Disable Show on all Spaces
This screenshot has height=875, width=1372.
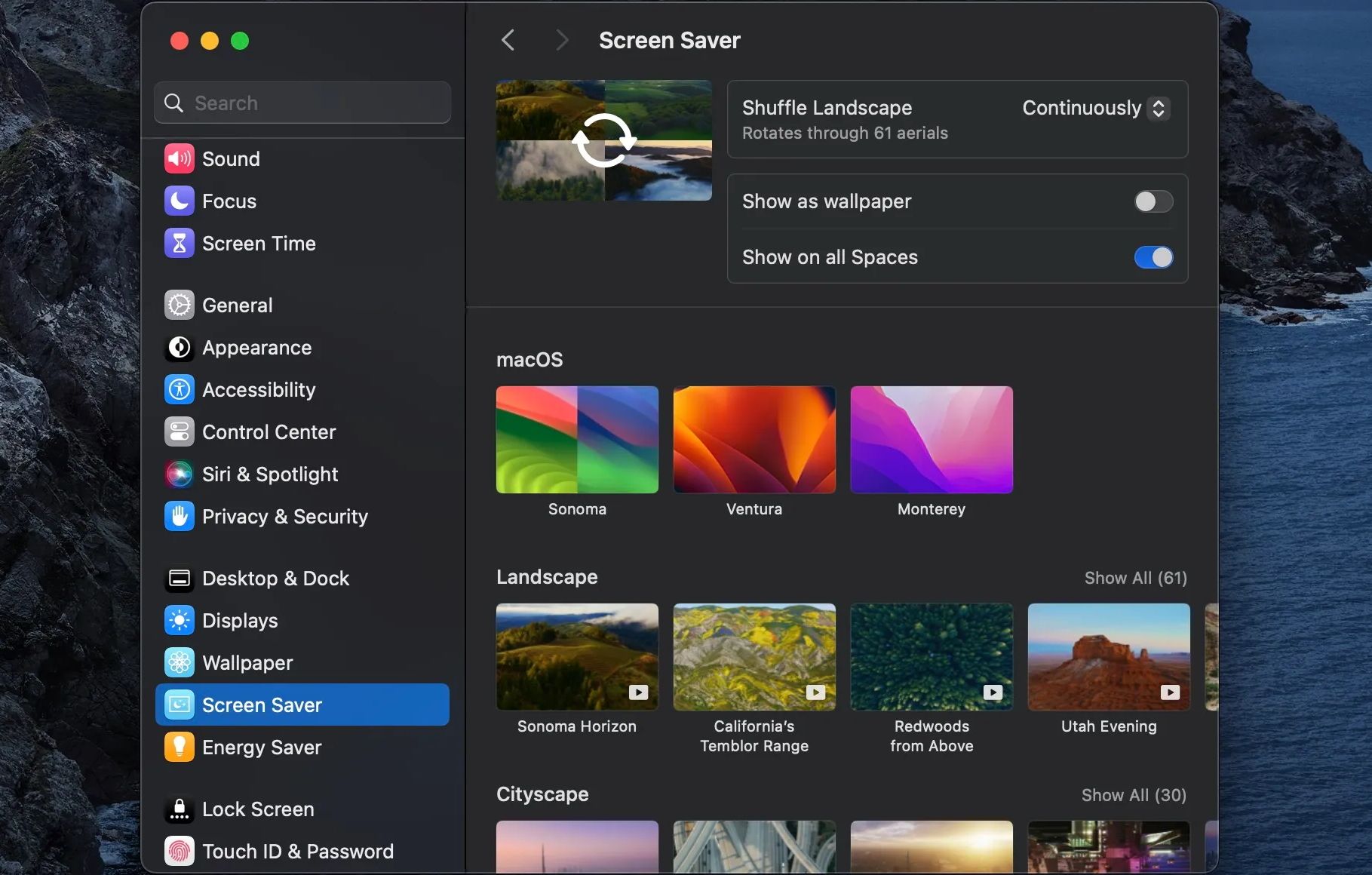click(x=1153, y=257)
